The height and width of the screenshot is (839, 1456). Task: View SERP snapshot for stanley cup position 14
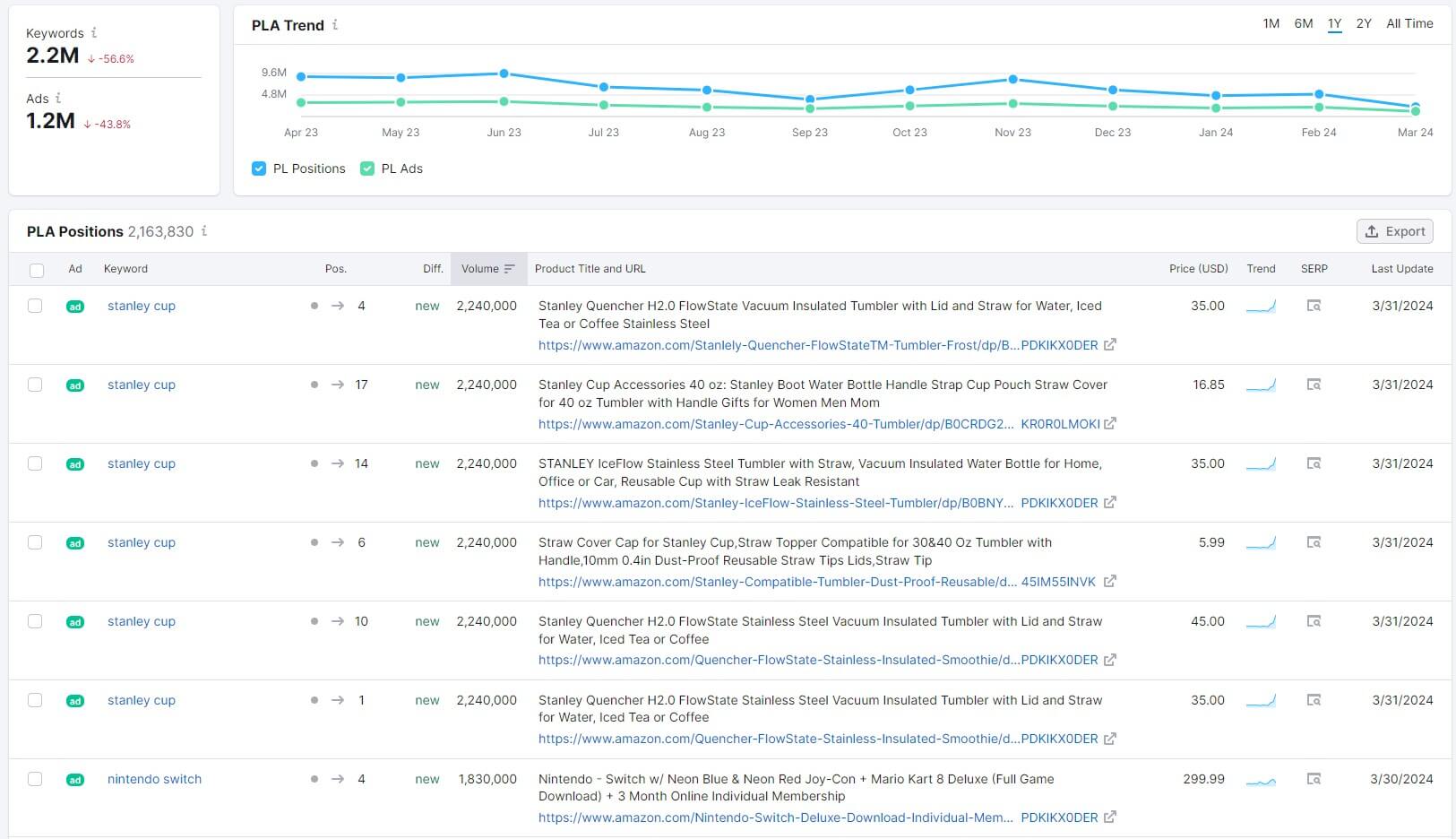(1314, 463)
